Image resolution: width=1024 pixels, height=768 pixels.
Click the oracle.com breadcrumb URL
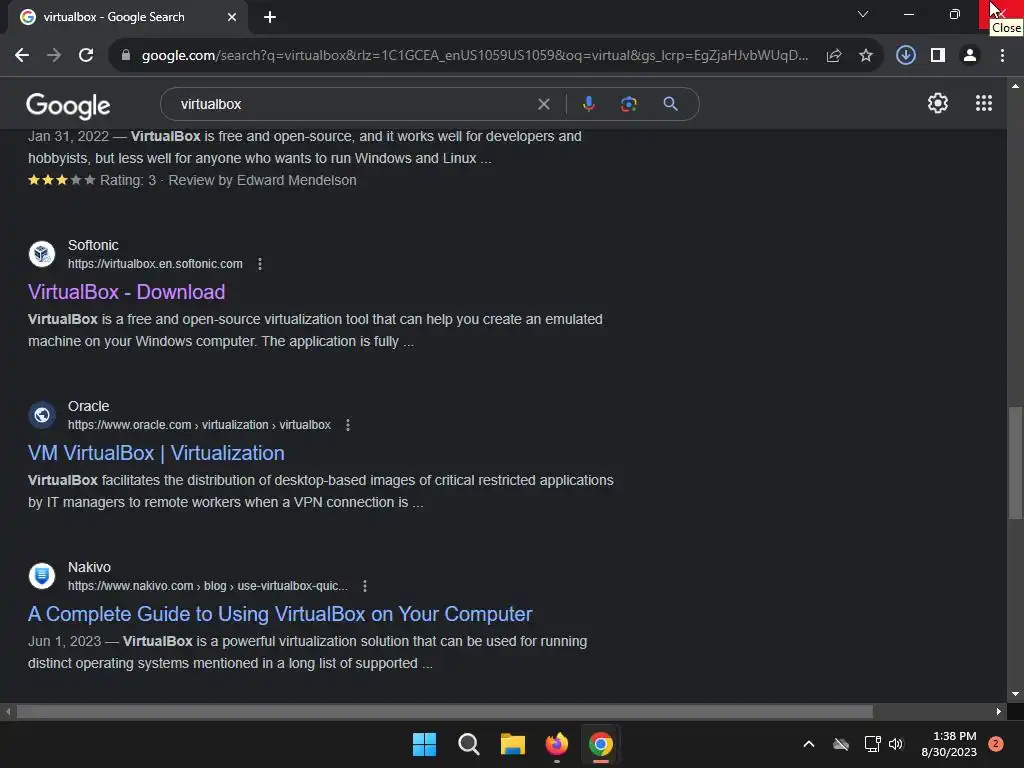click(x=199, y=425)
